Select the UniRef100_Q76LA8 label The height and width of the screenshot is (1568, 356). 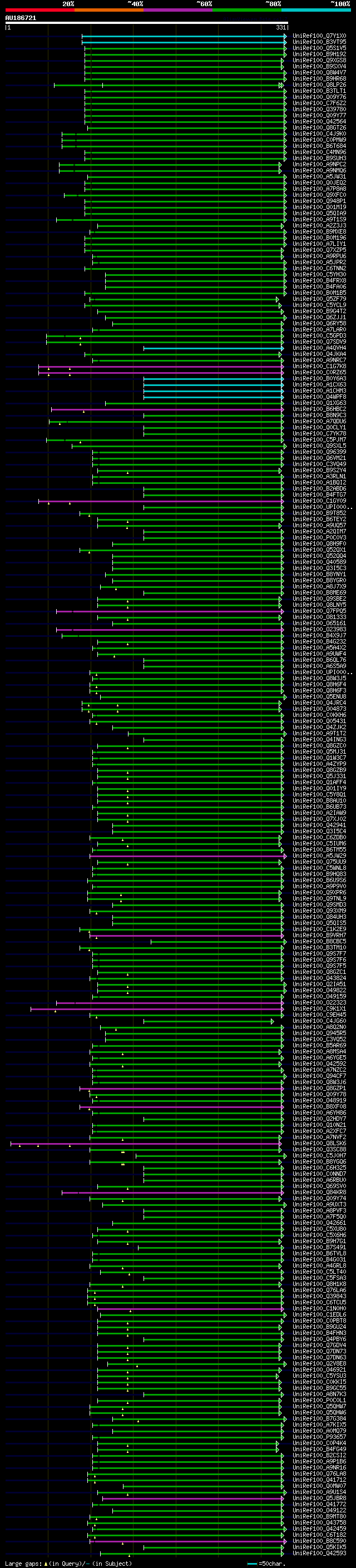[x=319, y=1473]
